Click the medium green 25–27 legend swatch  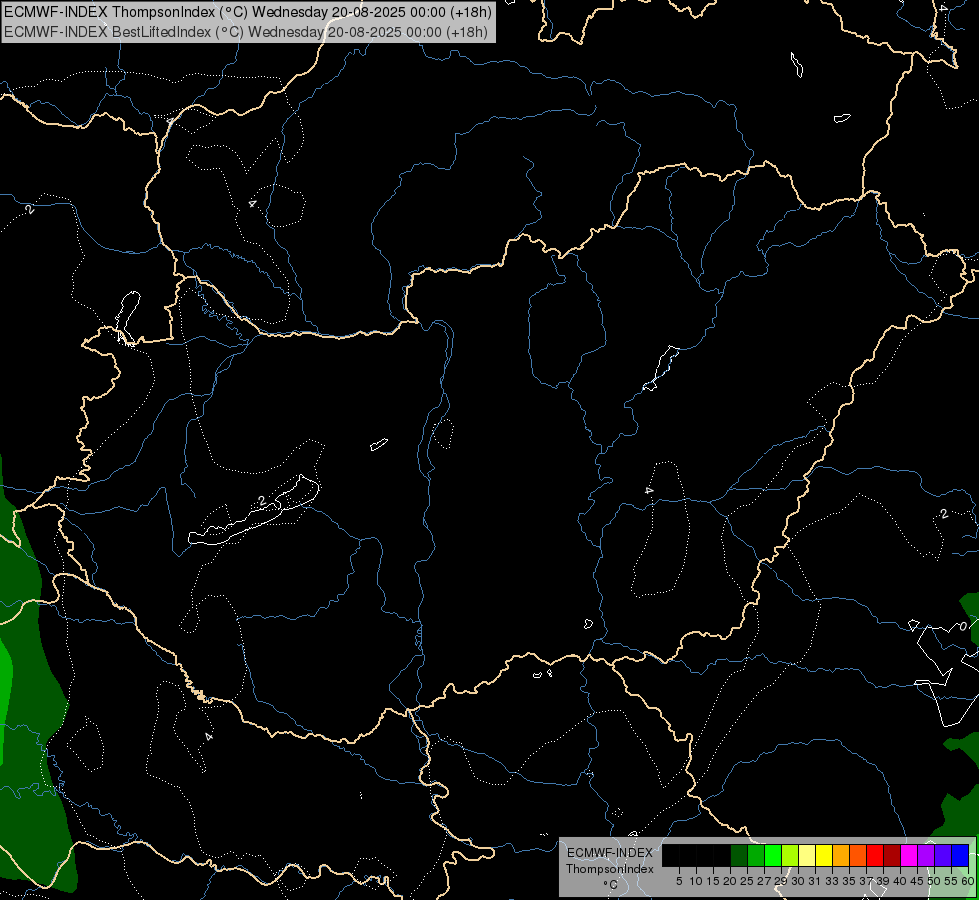click(x=756, y=855)
